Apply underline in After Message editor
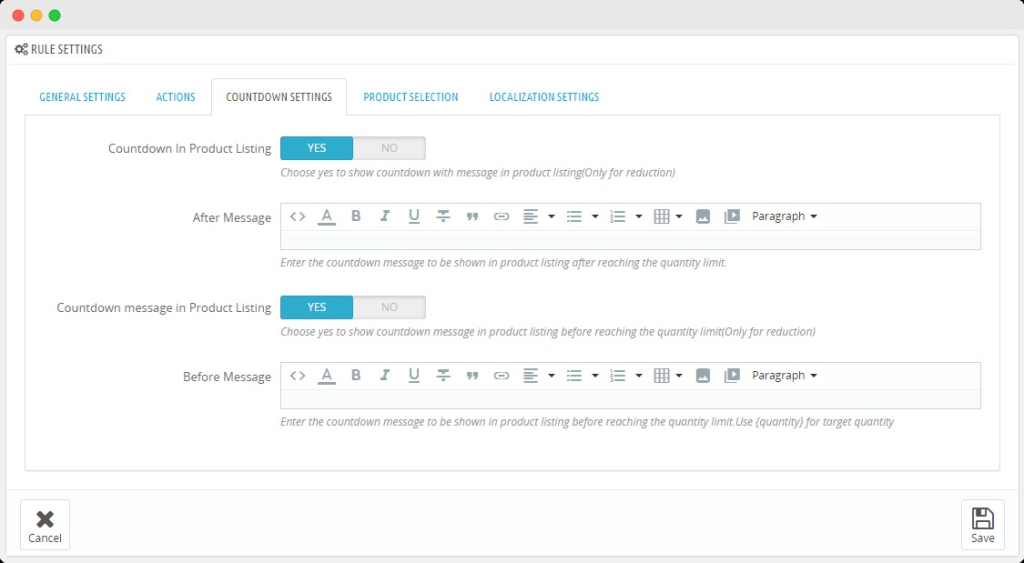 tap(413, 217)
